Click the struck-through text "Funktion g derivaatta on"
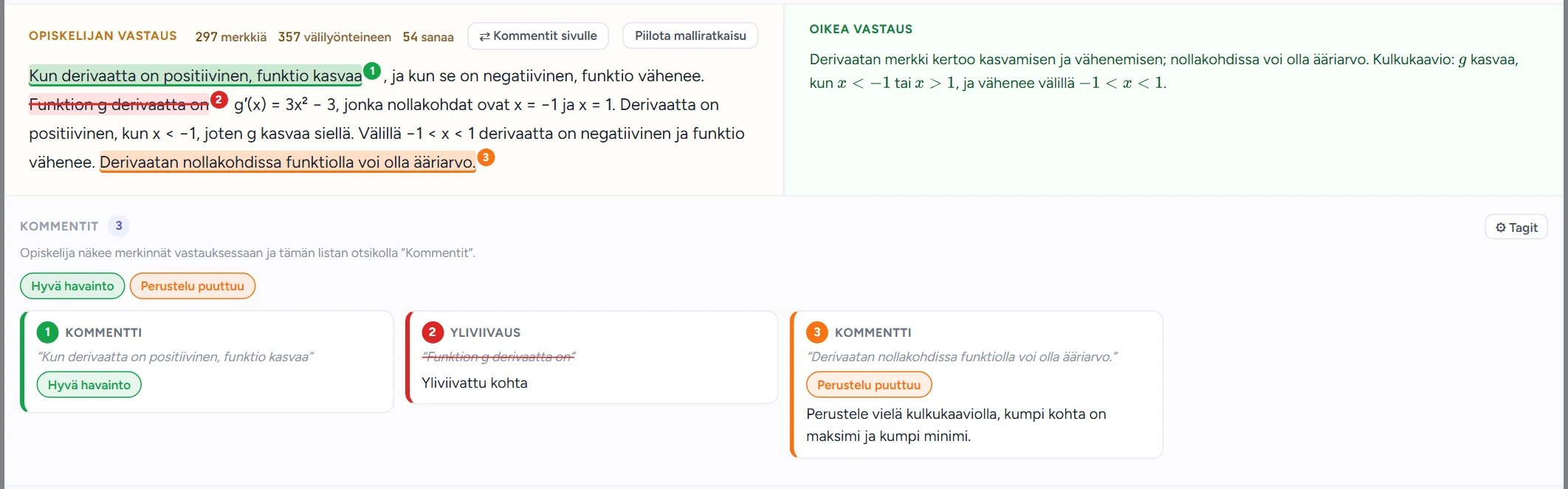This screenshot has height=489, width=1568. [119, 104]
